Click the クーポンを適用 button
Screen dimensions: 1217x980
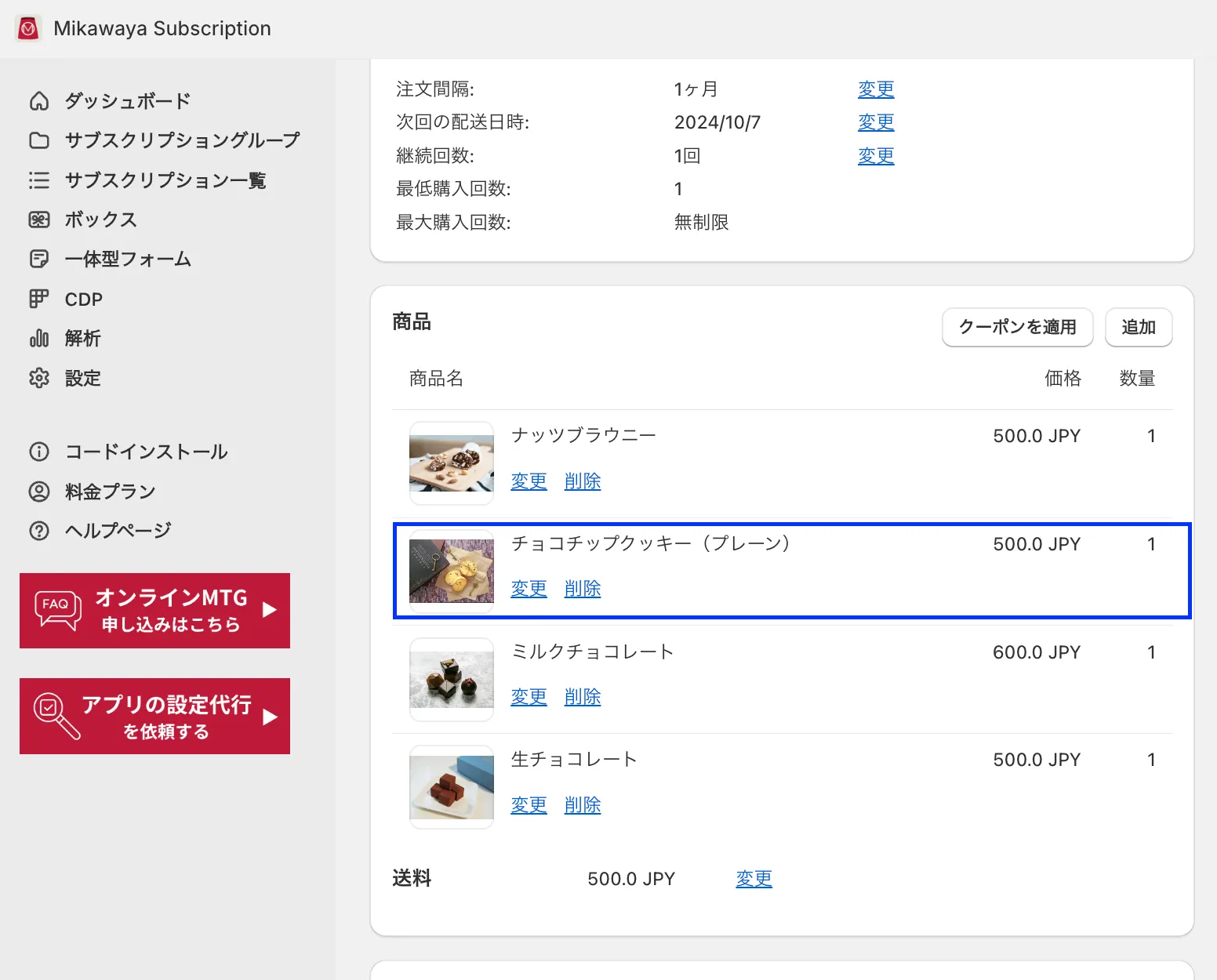pos(1017,327)
